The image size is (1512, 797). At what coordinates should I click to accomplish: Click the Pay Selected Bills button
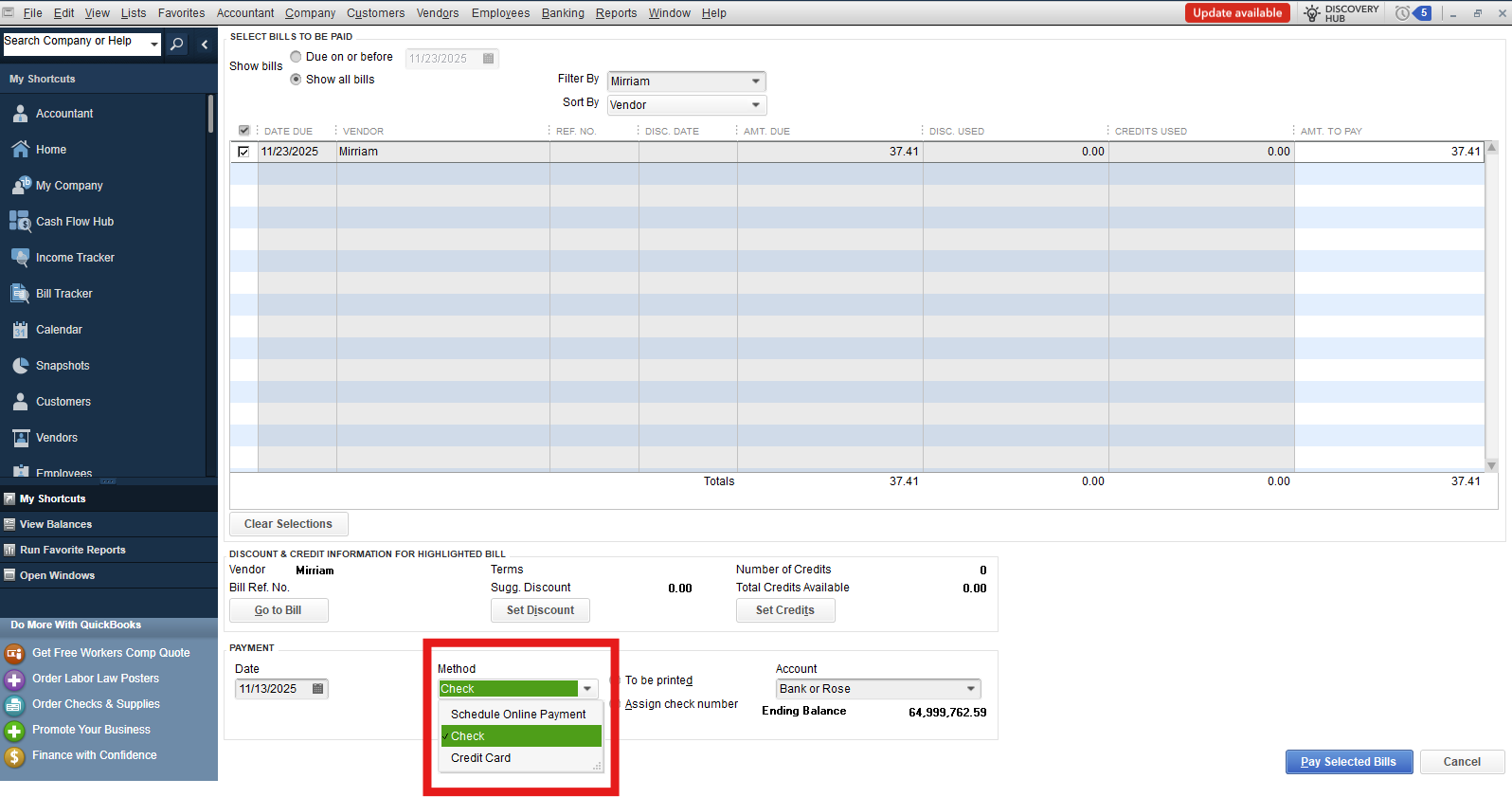(1348, 762)
